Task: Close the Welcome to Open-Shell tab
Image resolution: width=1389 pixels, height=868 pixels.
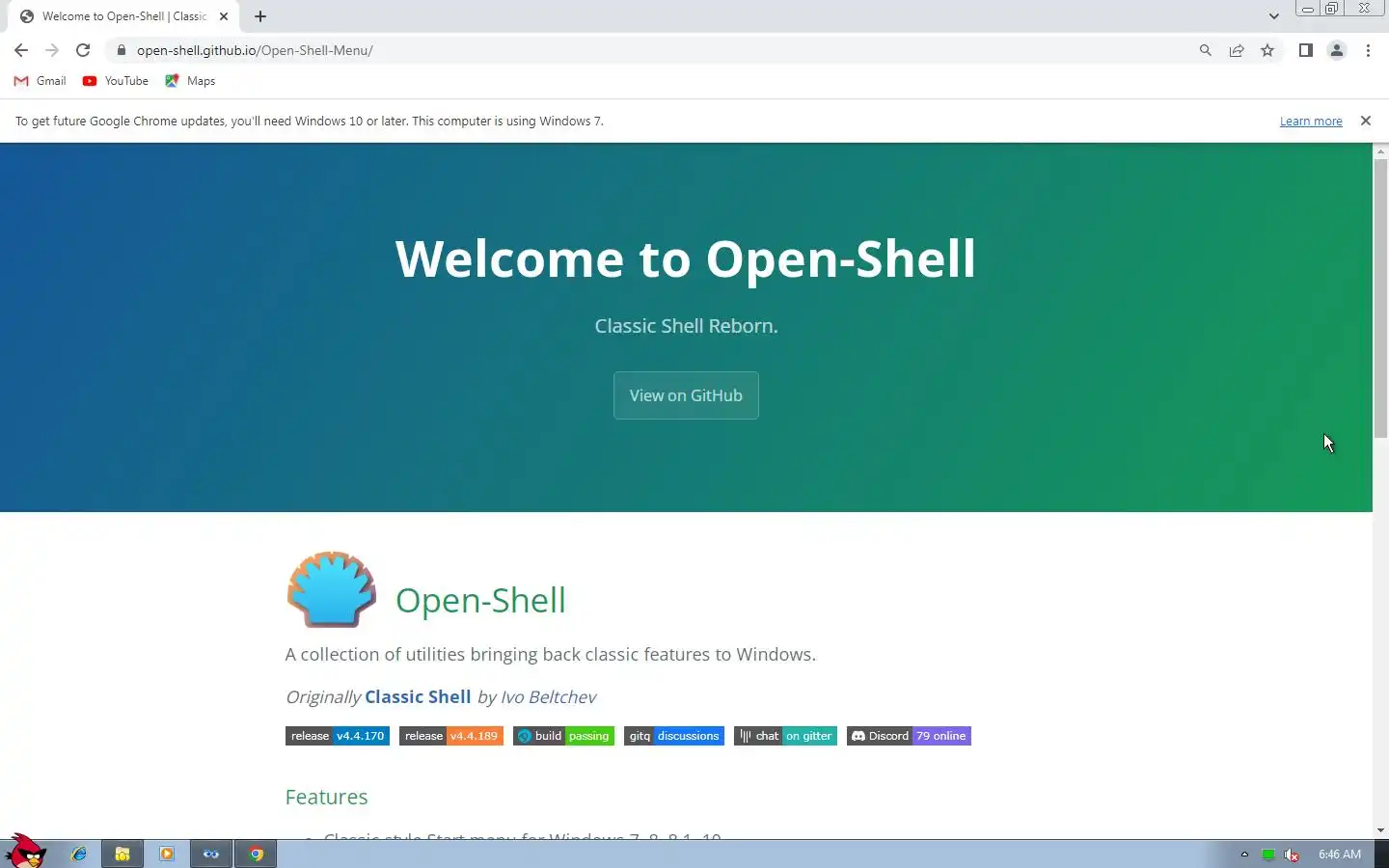Action: (224, 16)
